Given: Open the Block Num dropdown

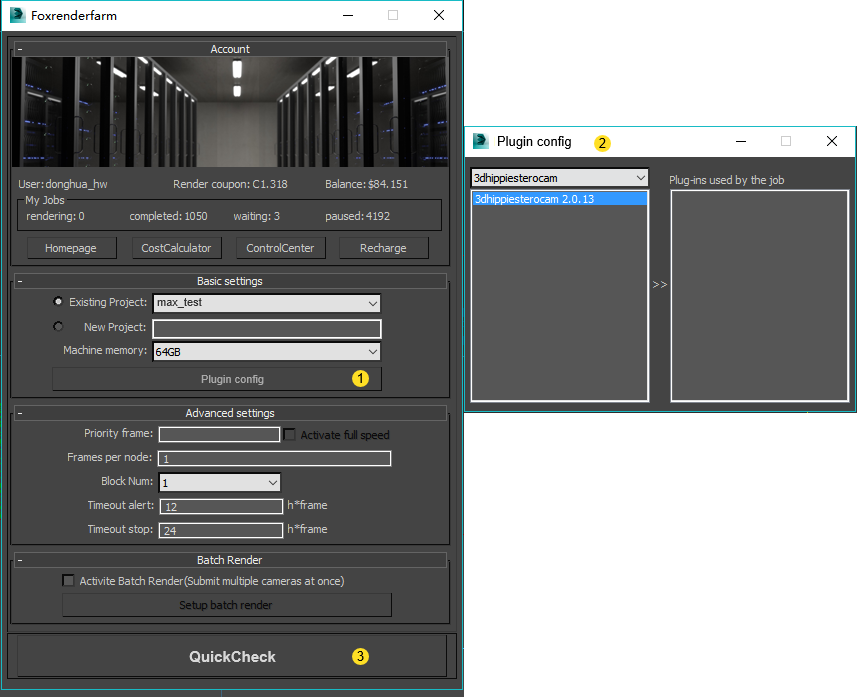Looking at the screenshot, I should coord(220,483).
